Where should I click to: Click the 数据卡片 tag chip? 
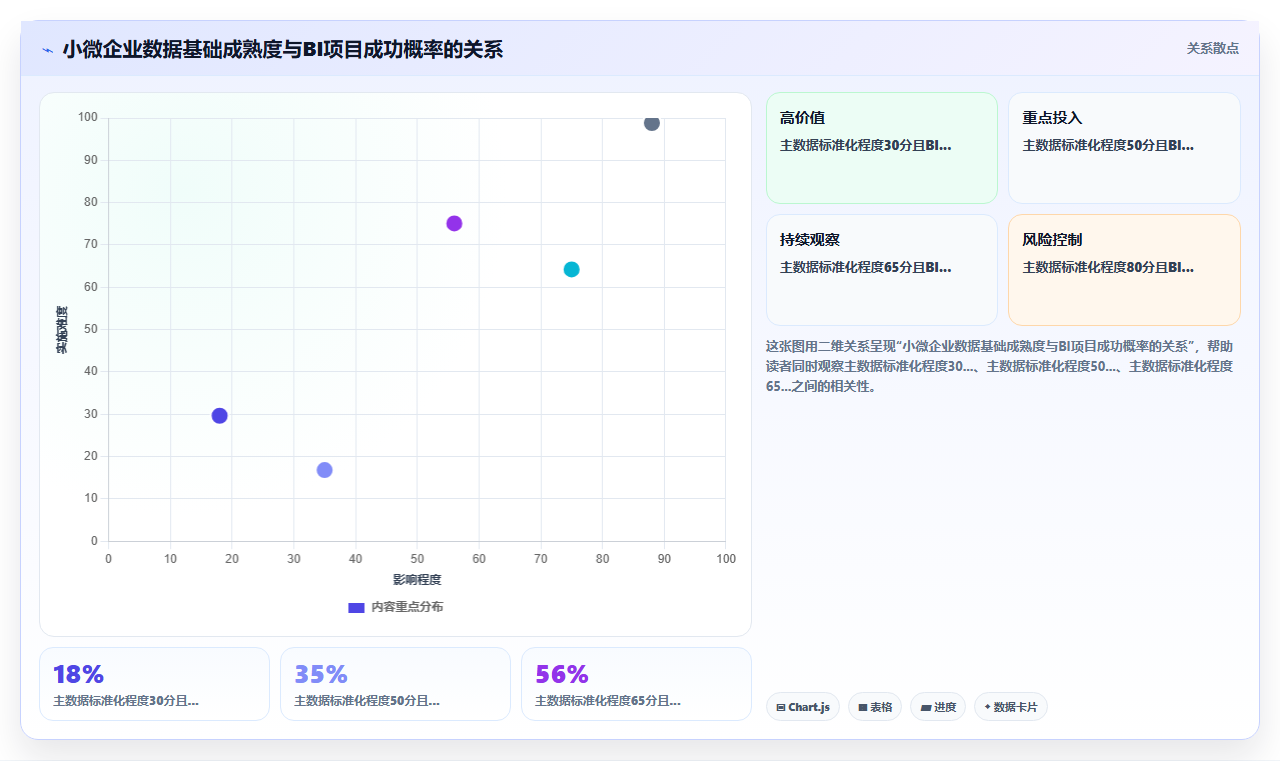point(1011,707)
